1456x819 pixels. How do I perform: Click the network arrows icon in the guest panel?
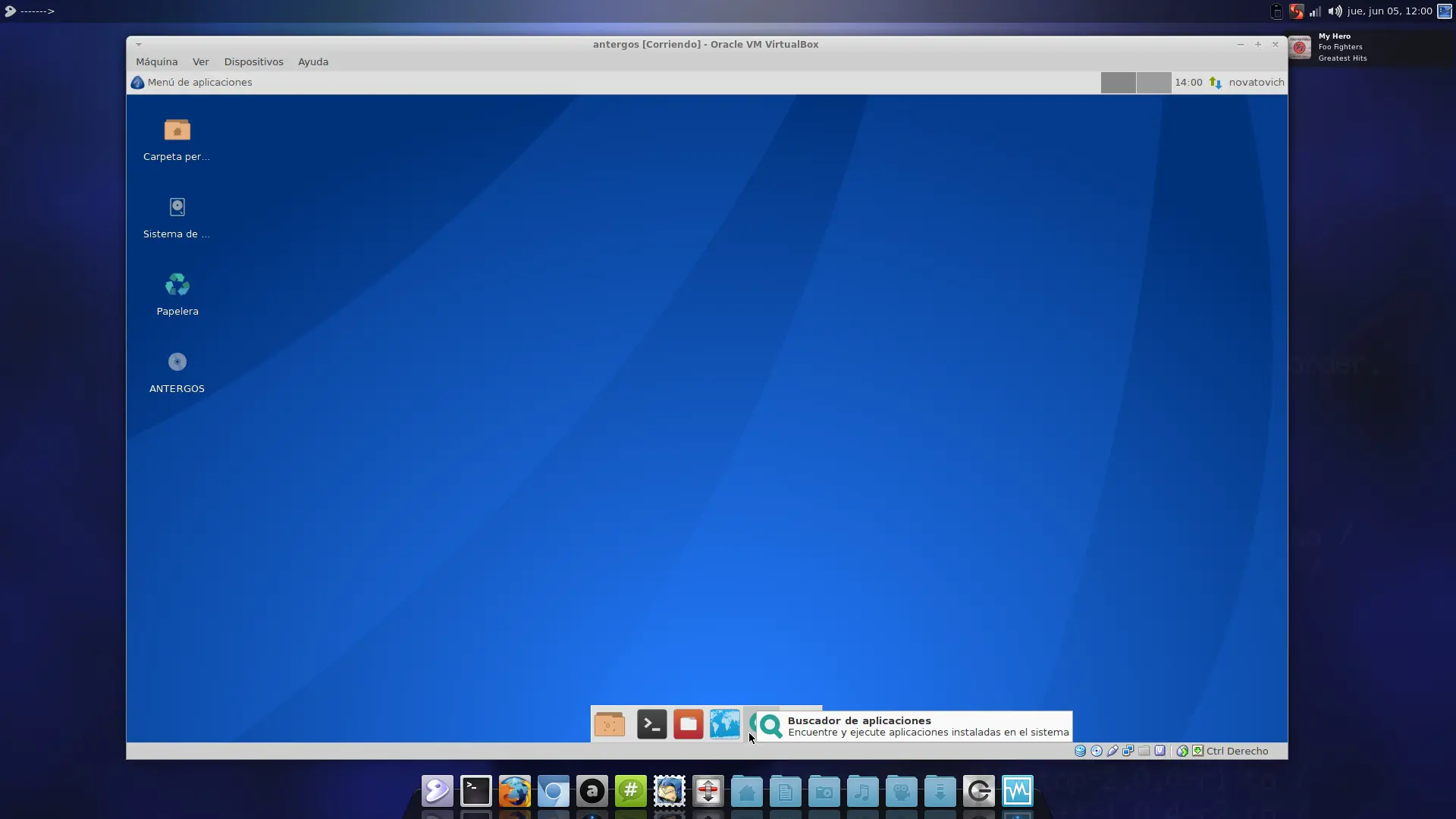1216,83
